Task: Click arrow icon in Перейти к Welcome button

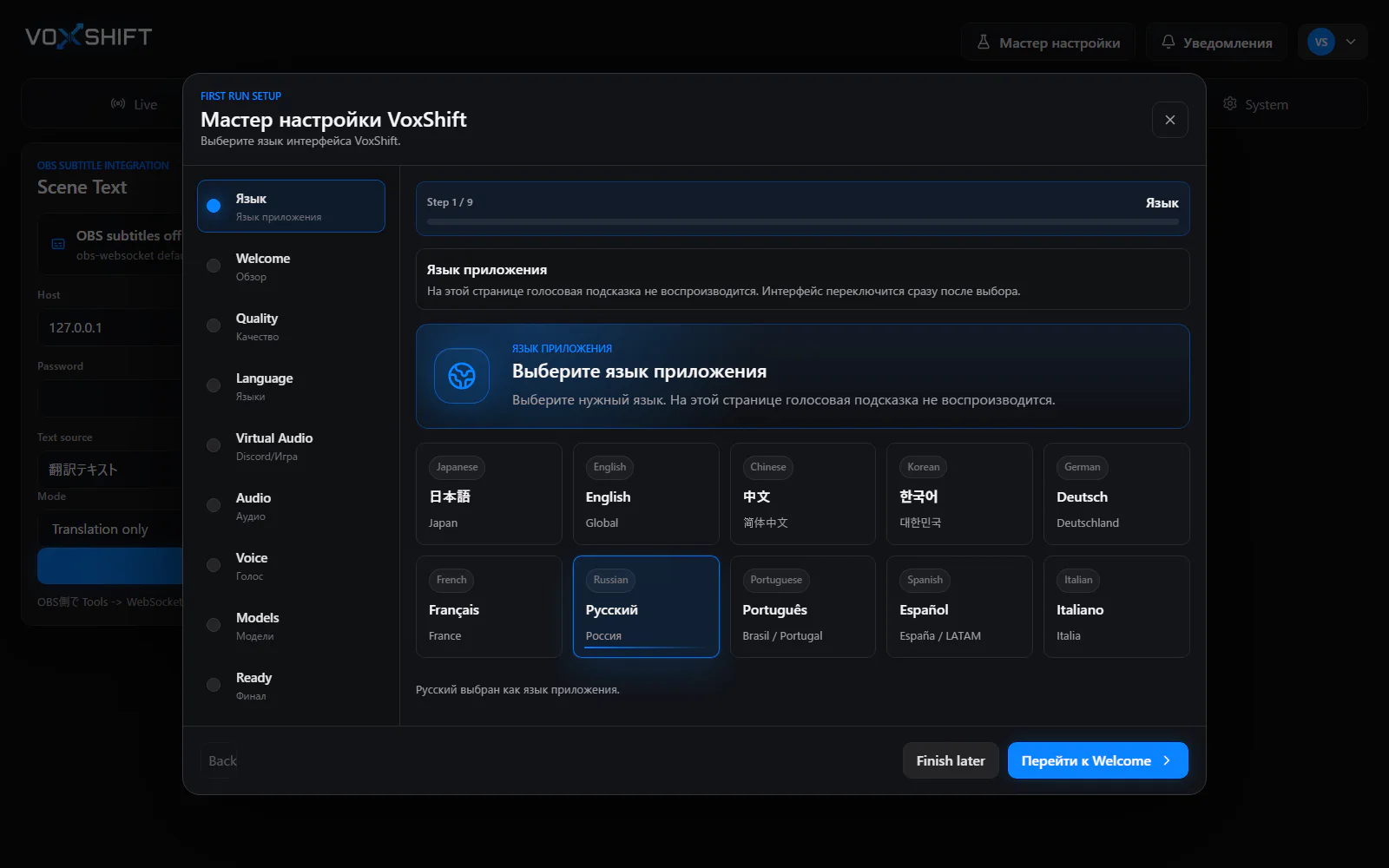Action: 1167,760
